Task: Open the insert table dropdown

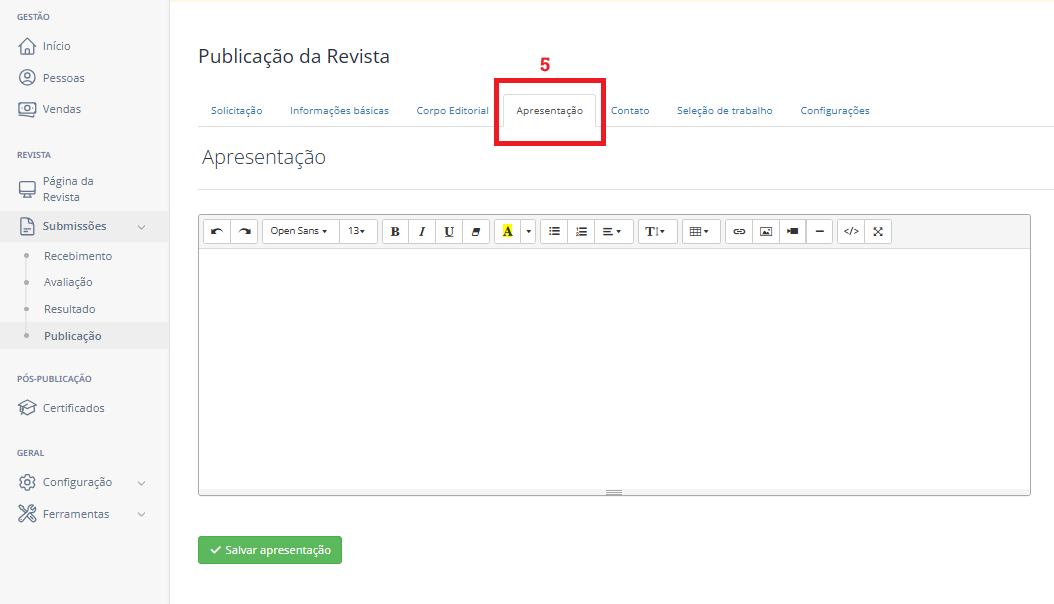Action: [x=700, y=231]
